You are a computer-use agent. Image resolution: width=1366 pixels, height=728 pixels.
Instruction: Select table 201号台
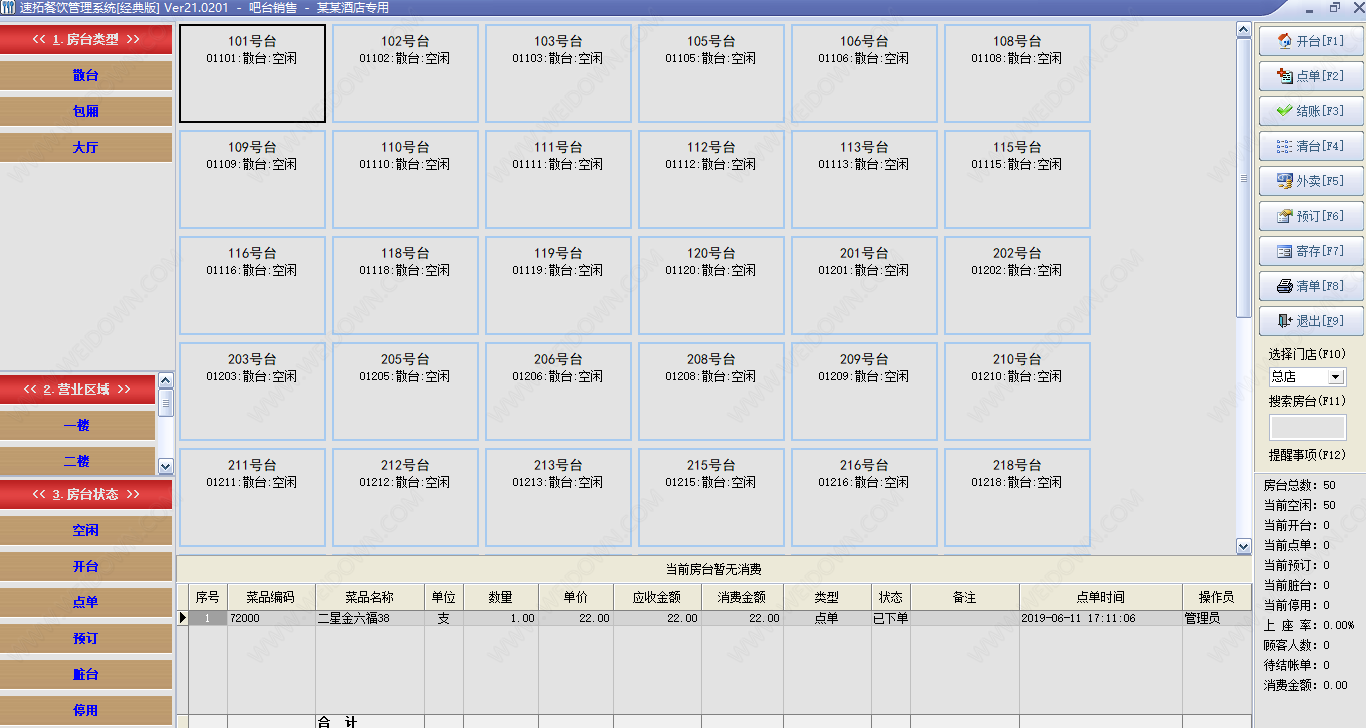[864, 285]
